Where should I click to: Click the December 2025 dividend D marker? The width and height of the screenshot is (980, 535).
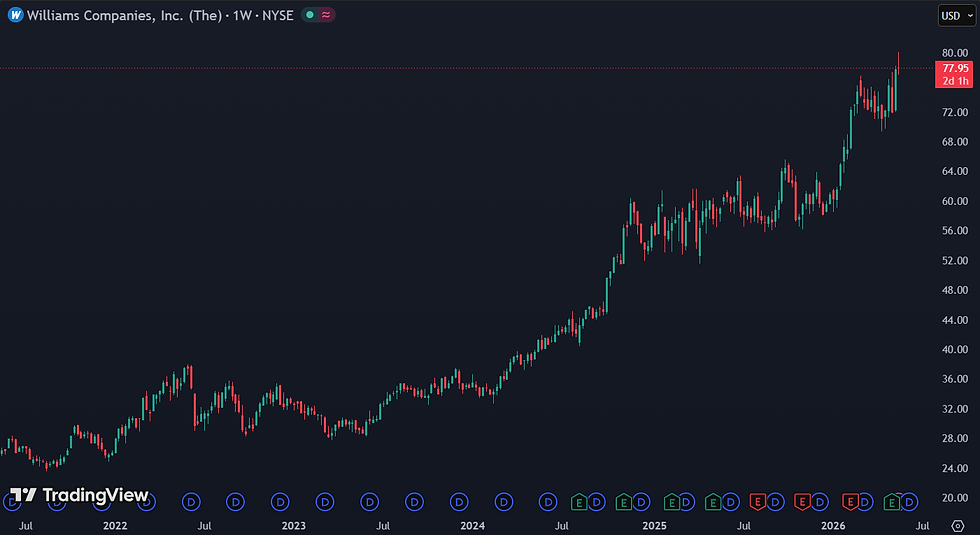point(819,501)
